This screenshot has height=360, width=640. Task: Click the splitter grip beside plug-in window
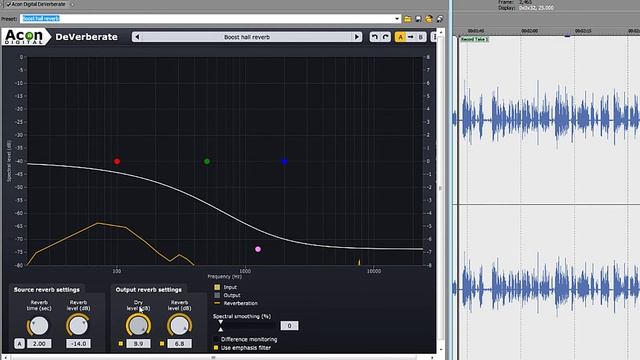tap(440, 188)
